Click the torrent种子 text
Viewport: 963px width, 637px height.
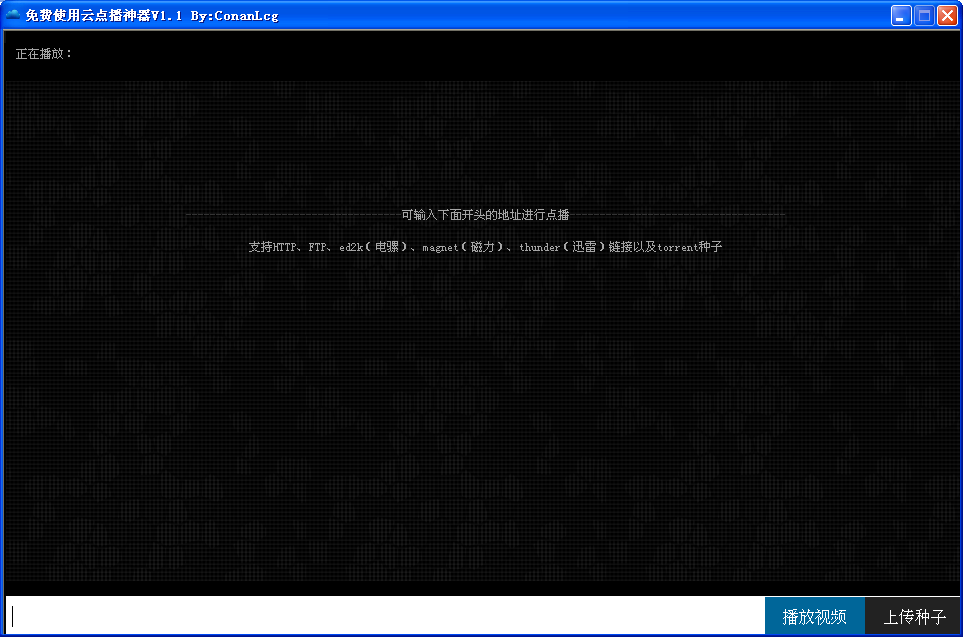(690, 247)
